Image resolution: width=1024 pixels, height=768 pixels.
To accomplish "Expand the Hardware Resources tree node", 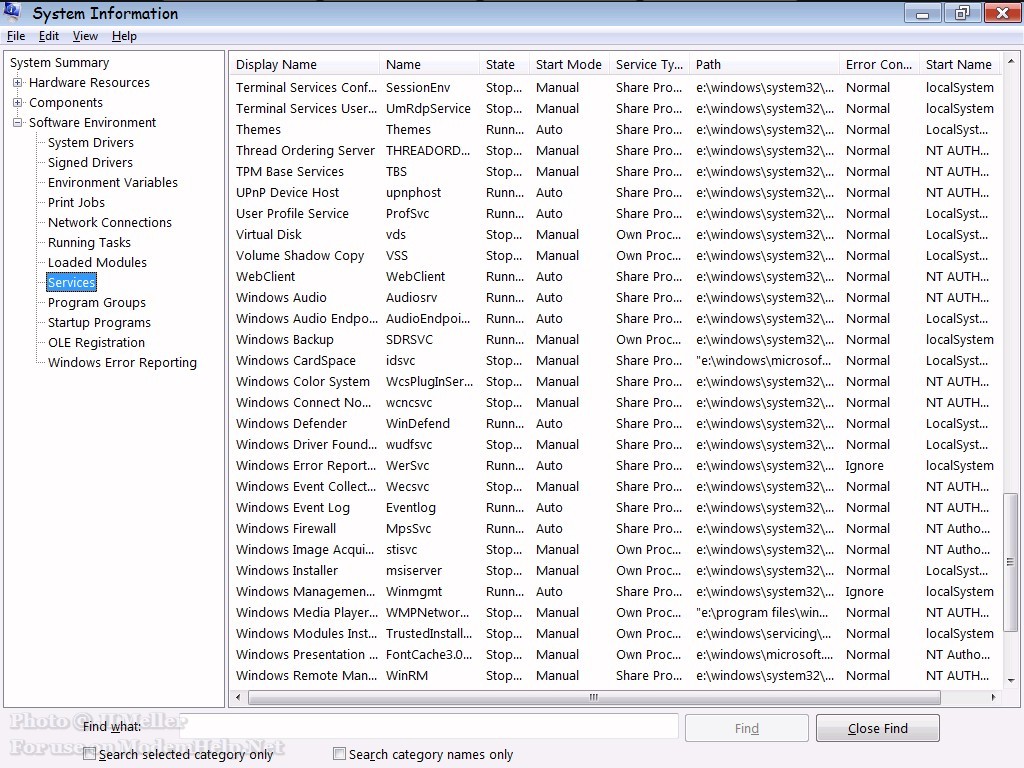I will [18, 82].
